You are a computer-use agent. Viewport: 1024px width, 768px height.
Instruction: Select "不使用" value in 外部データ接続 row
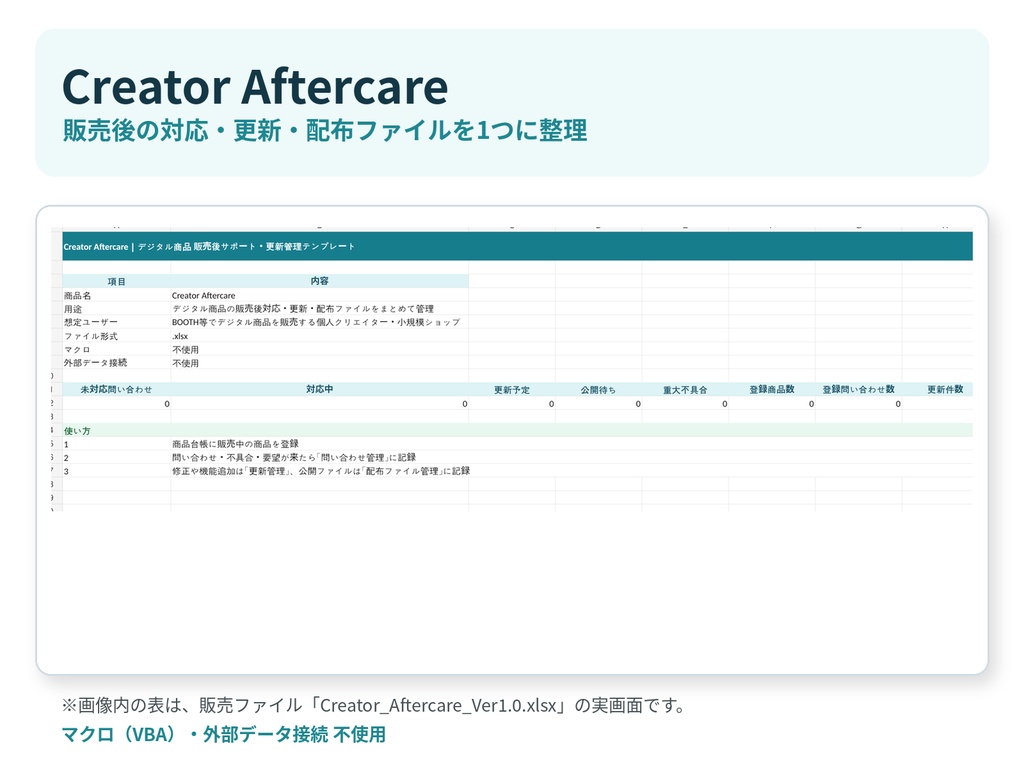[319, 363]
